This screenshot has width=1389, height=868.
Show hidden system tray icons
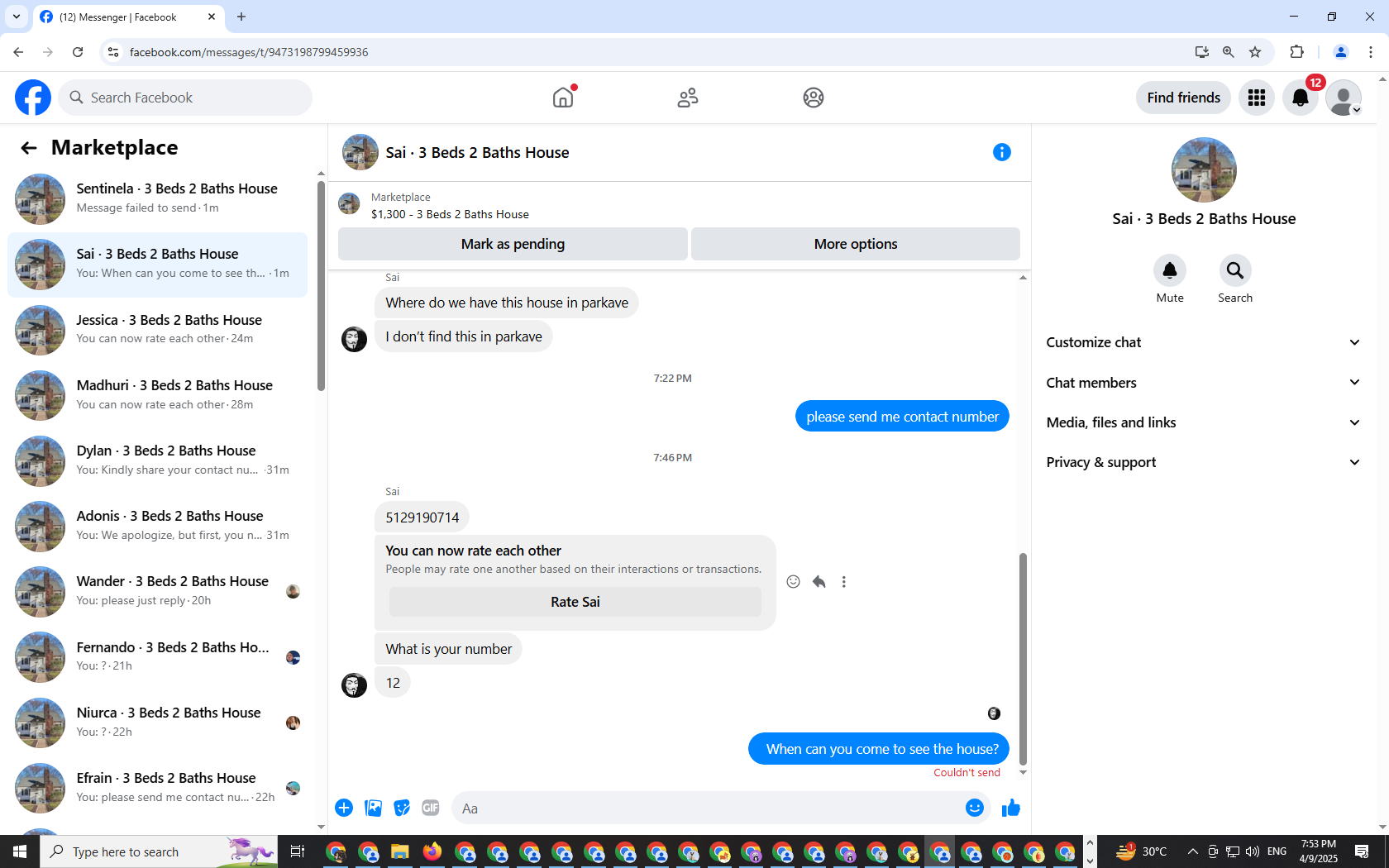1192,851
